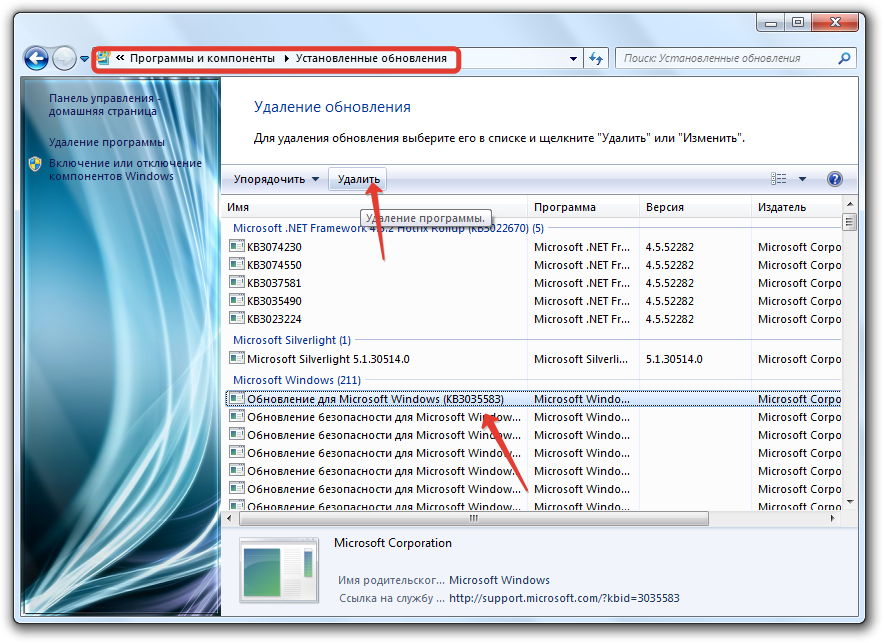Click Microsoft Windows parent name in details pane
Image resolution: width=884 pixels, height=643 pixels.
(500, 580)
